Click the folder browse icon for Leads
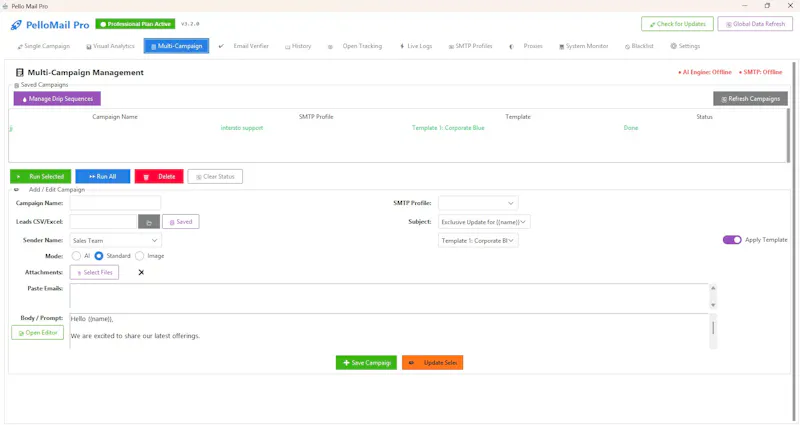 click(149, 222)
